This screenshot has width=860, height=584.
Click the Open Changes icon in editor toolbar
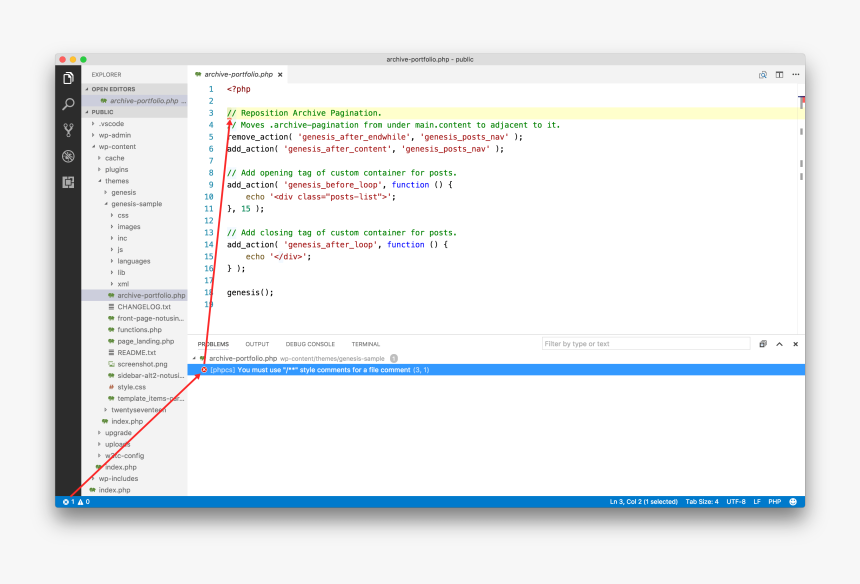762,75
